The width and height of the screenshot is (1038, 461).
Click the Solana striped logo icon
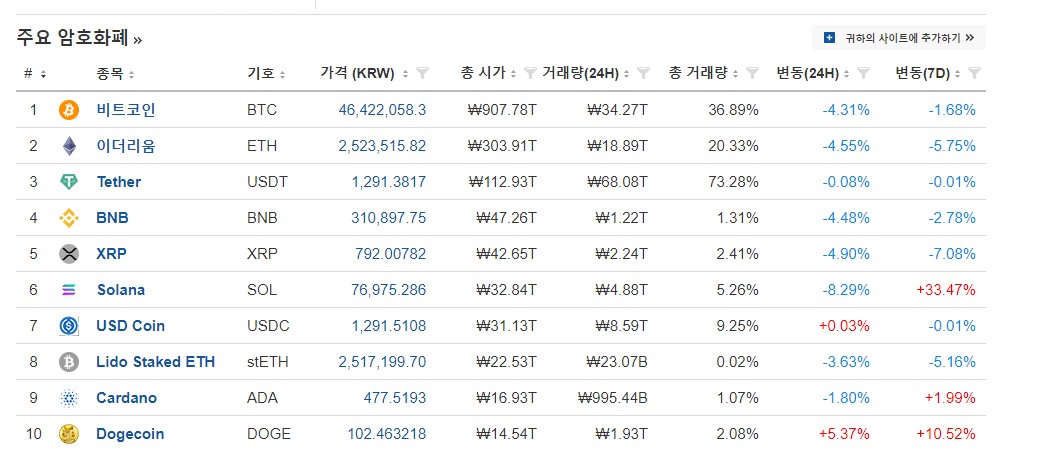pyautogui.click(x=69, y=289)
